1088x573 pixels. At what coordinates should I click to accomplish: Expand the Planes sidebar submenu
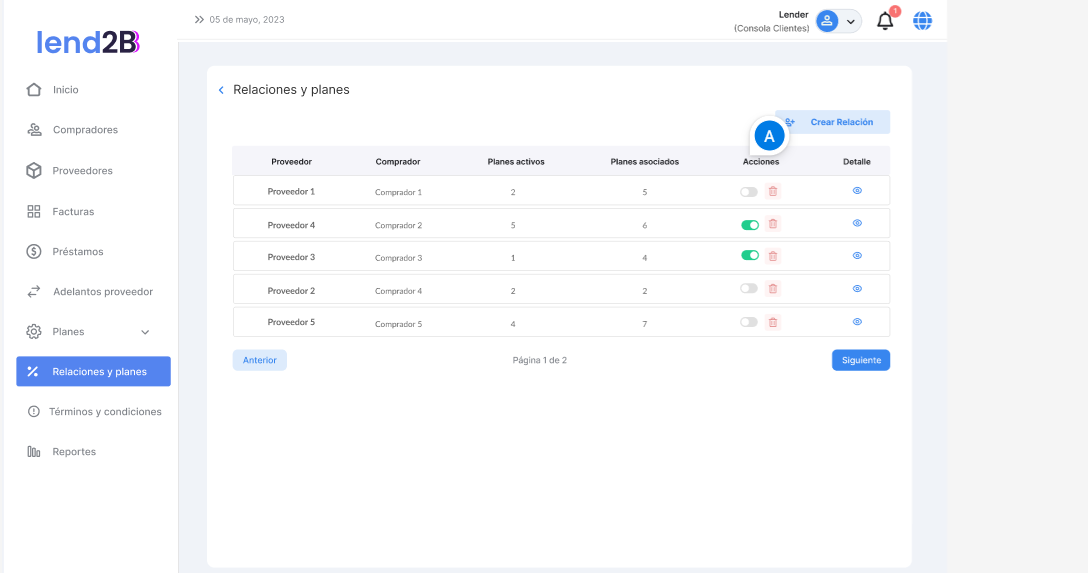(x=145, y=332)
